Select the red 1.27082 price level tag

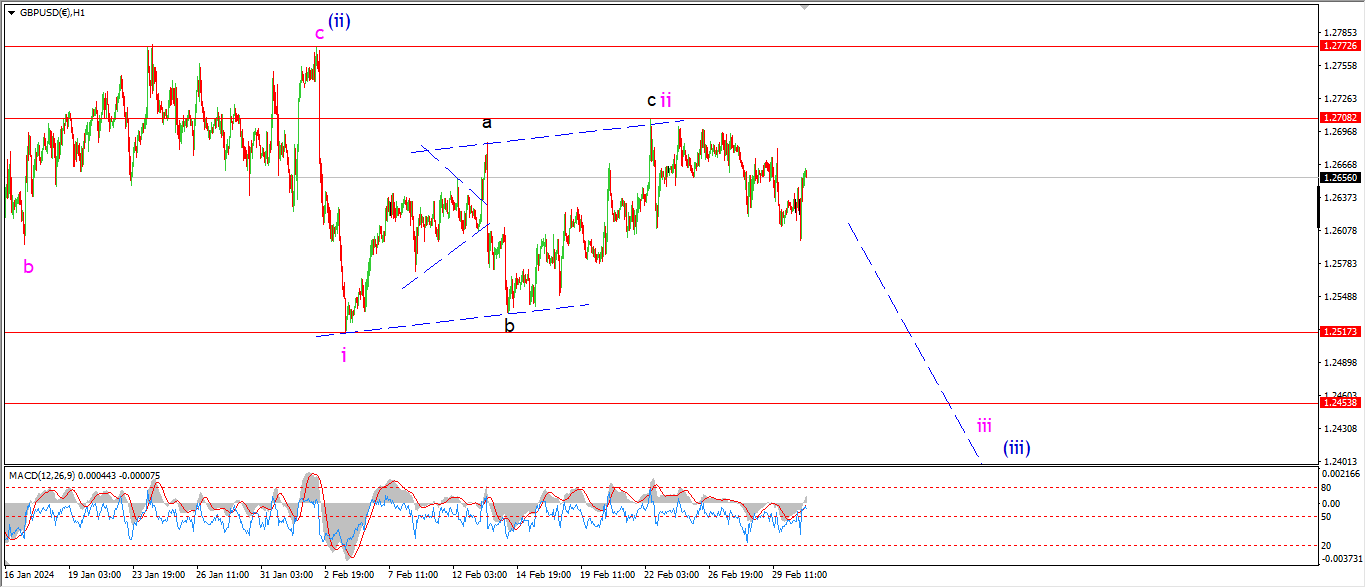point(1339,118)
